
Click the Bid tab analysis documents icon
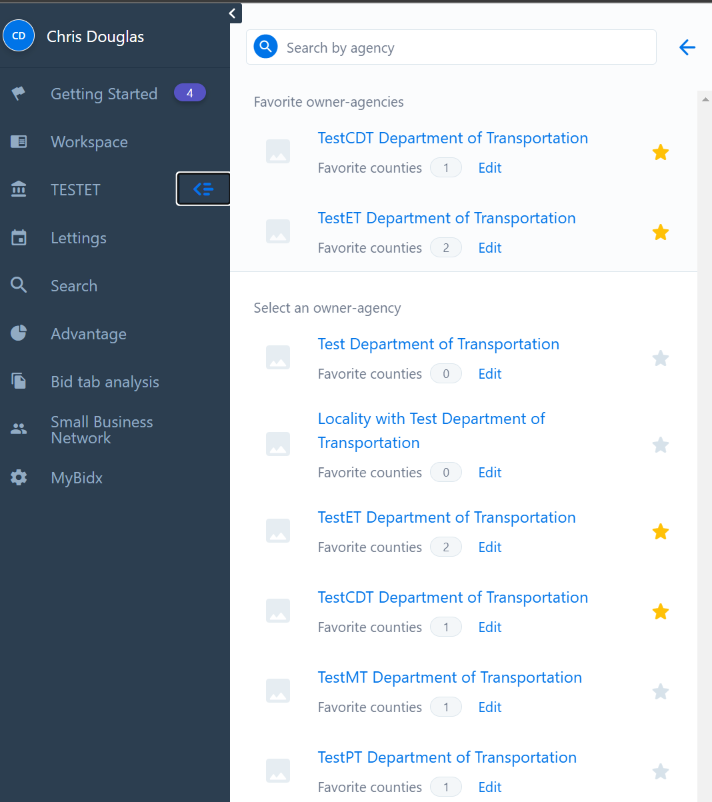point(19,382)
